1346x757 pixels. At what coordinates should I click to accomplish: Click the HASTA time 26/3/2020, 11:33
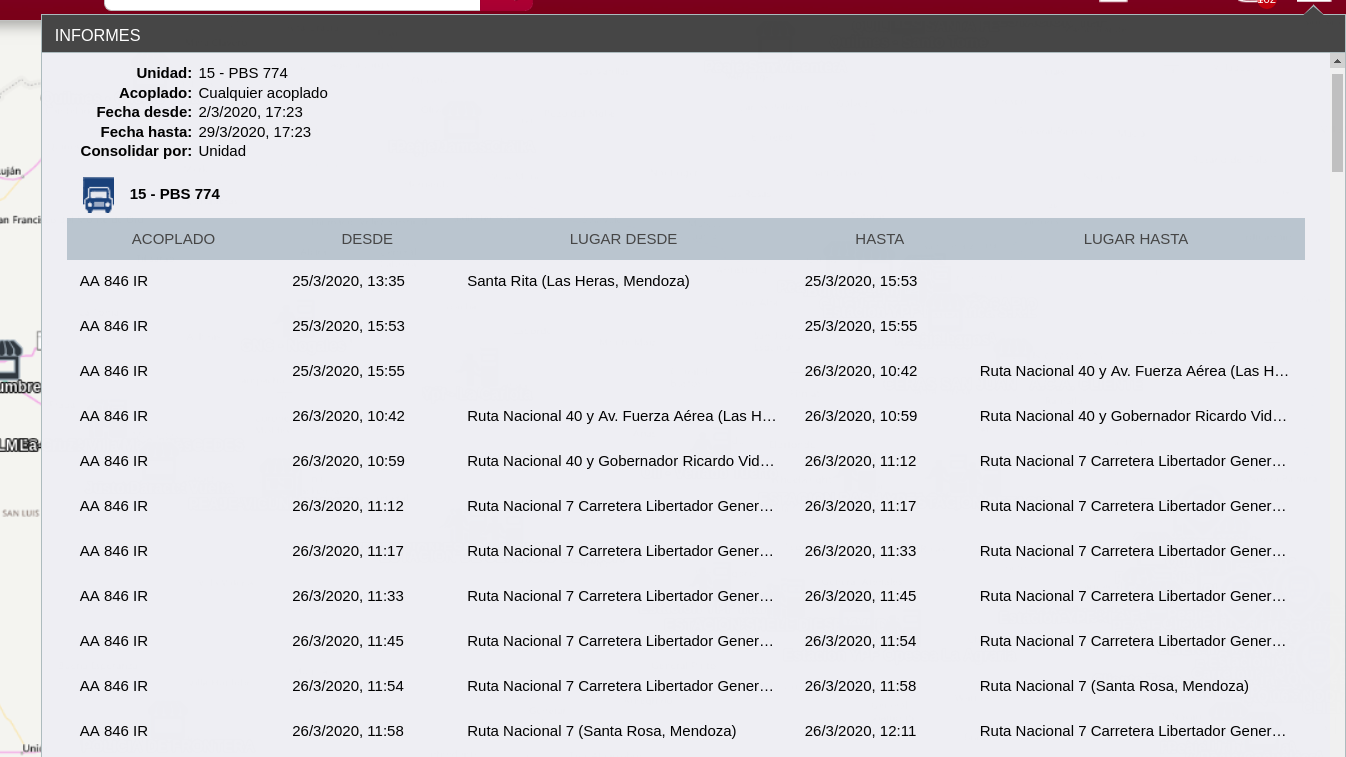[x=860, y=551]
